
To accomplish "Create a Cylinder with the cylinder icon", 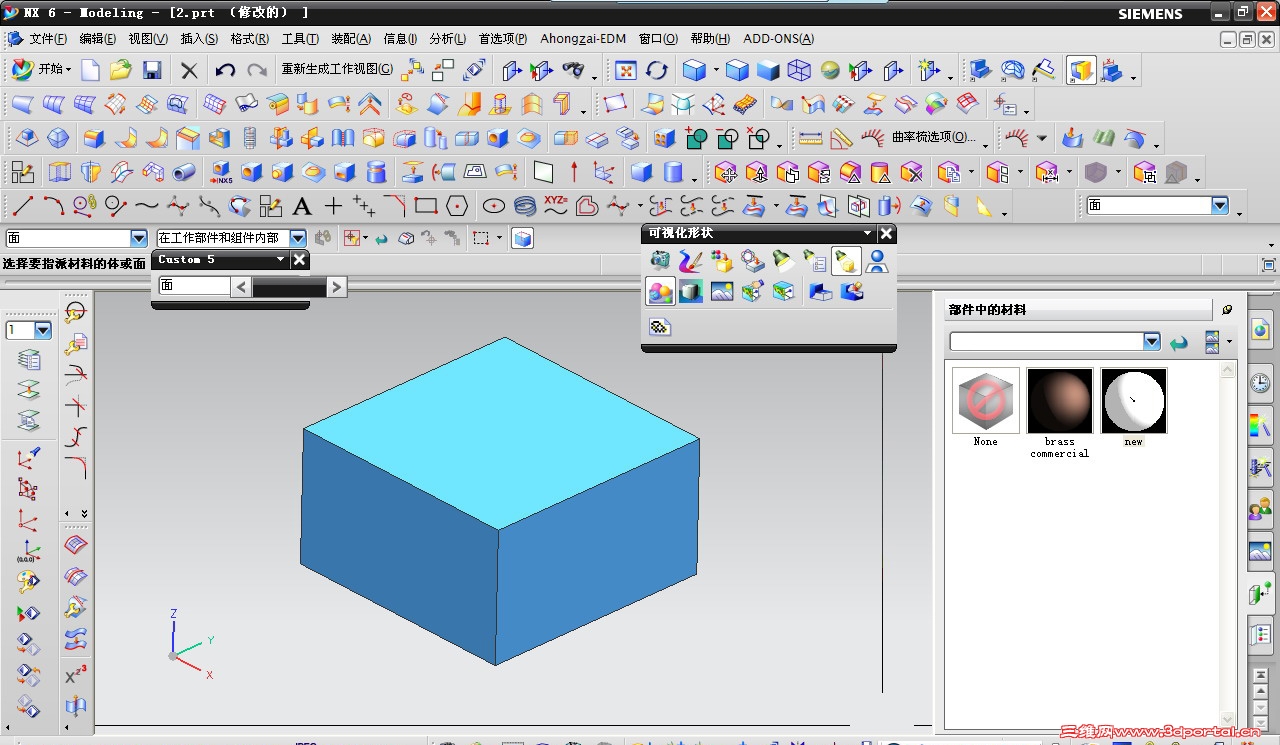I will tap(673, 172).
